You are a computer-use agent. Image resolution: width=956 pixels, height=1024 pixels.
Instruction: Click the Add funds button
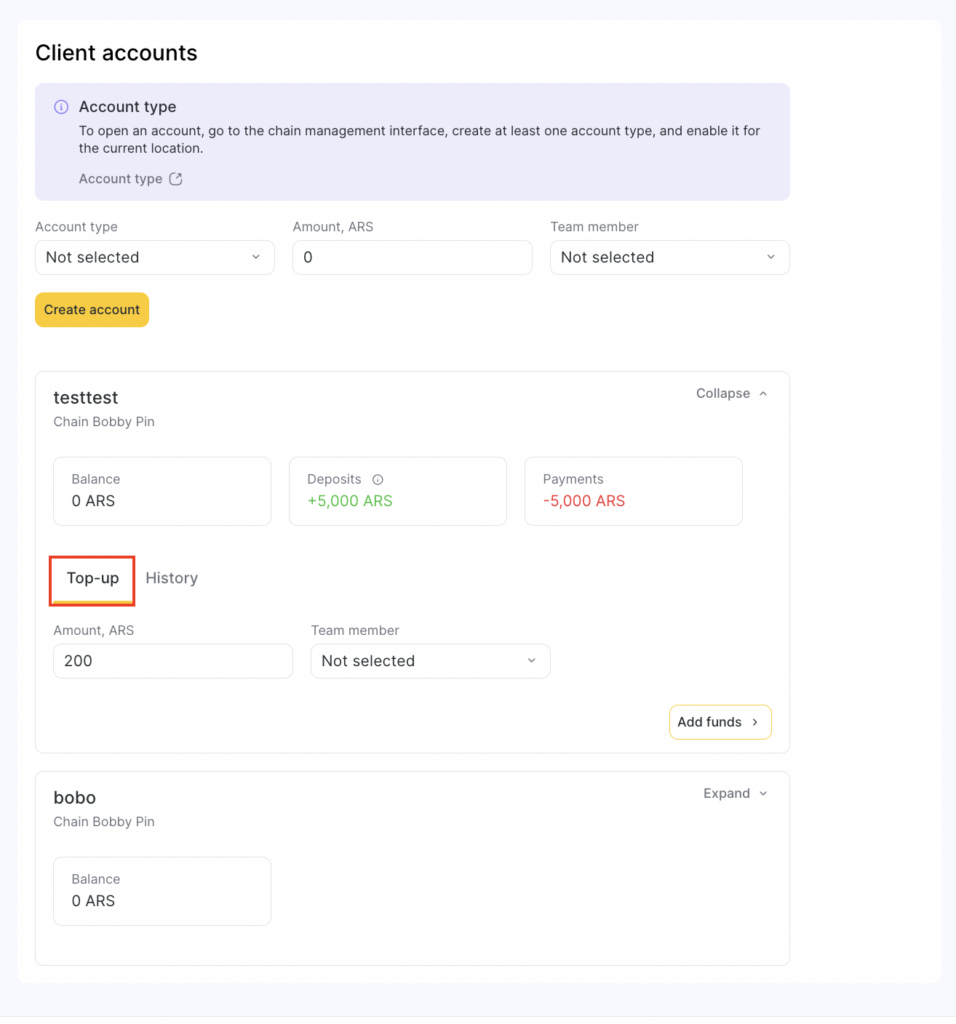(x=719, y=722)
